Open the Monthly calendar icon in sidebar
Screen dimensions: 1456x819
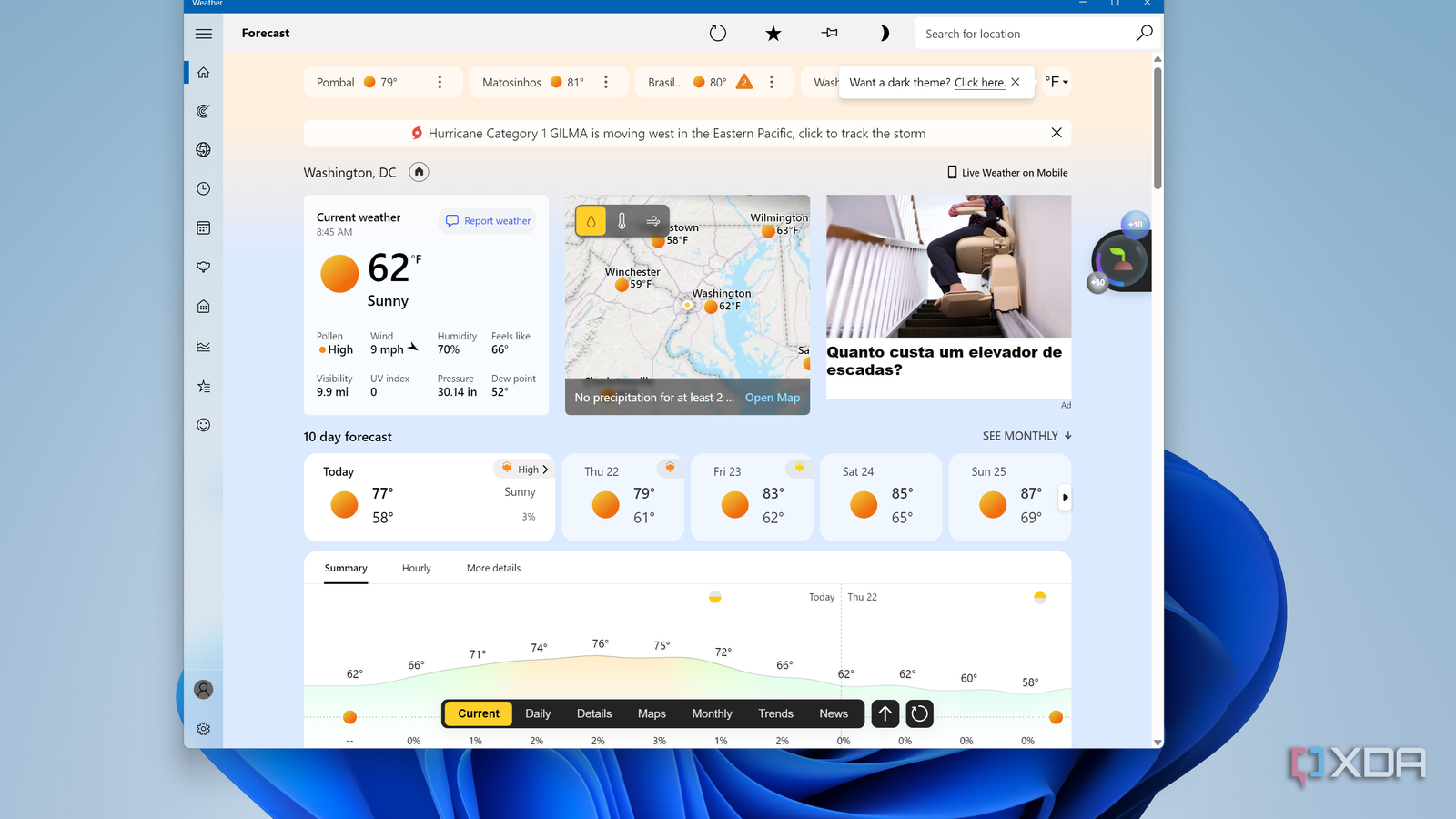pos(203,227)
